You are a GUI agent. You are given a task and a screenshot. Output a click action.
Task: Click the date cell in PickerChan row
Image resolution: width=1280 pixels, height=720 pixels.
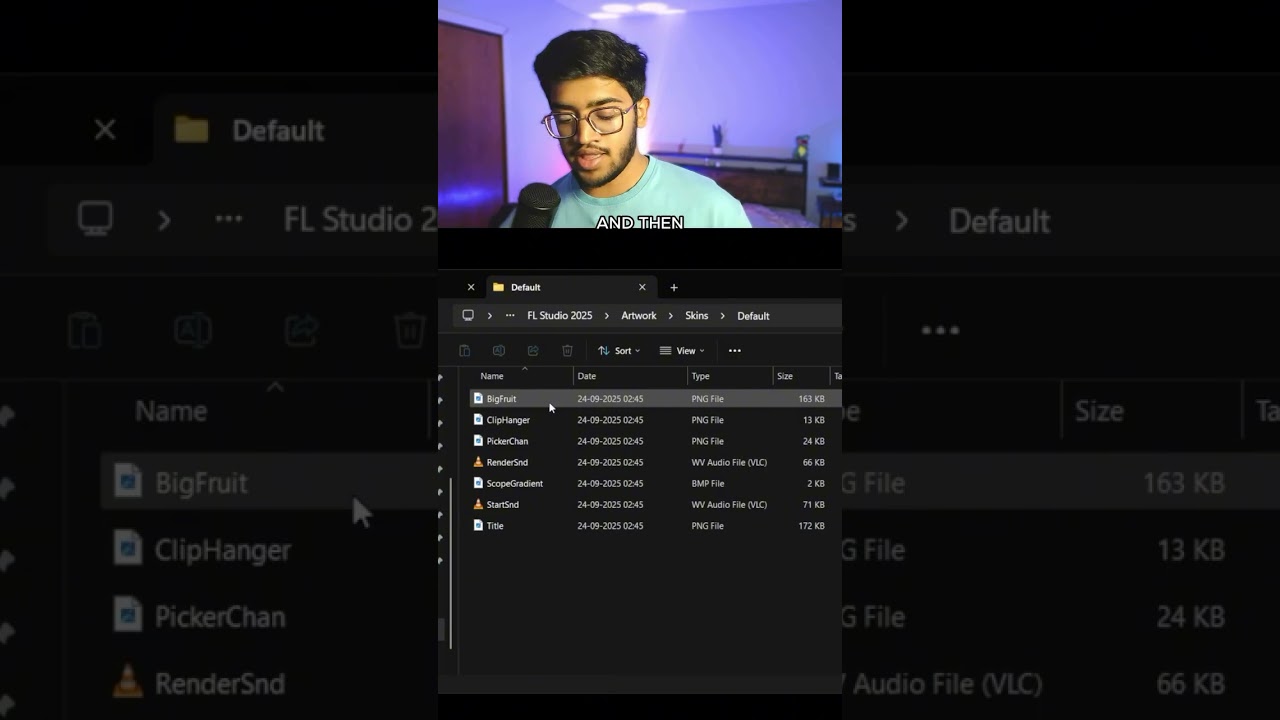point(609,441)
